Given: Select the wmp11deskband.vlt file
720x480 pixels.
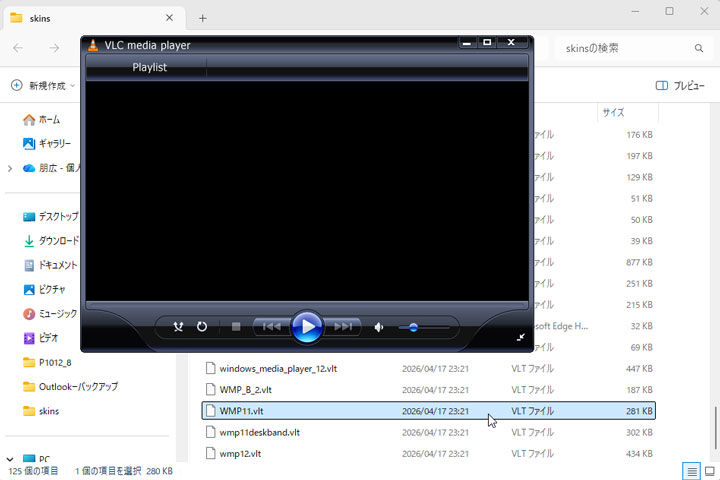Looking at the screenshot, I should pos(428,432).
